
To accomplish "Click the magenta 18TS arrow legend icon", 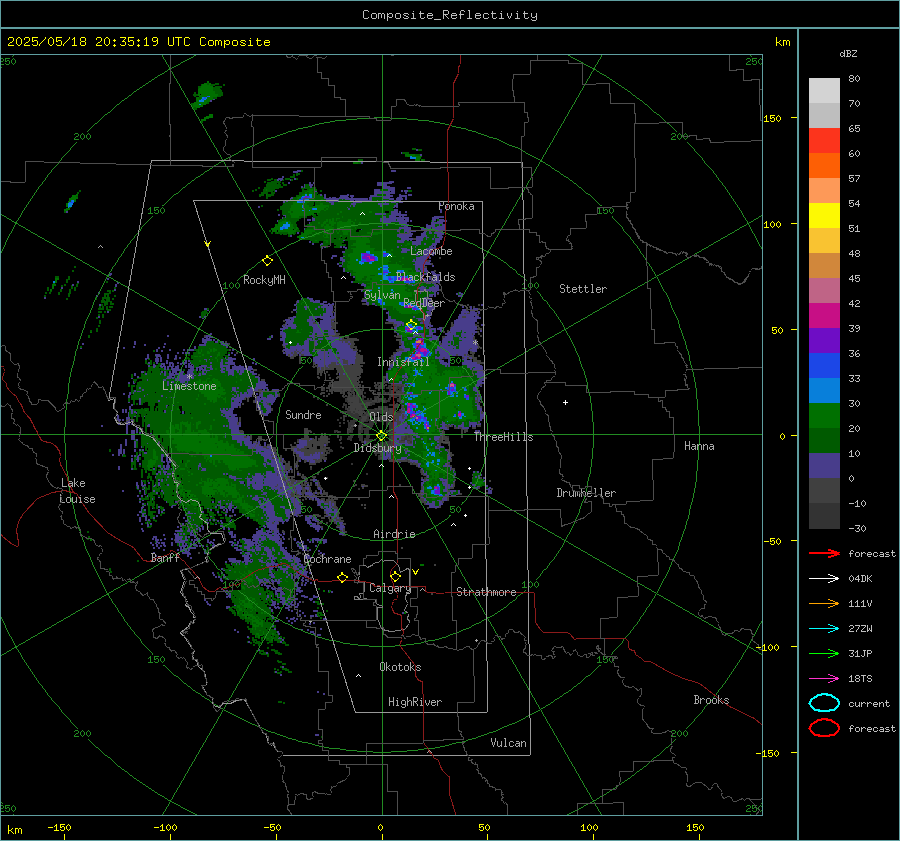I will click(824, 679).
